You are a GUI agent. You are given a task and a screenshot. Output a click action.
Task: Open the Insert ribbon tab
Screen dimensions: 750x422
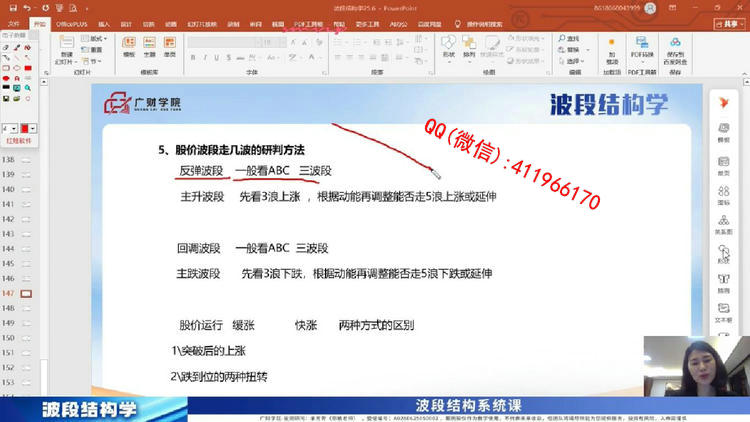coord(104,24)
